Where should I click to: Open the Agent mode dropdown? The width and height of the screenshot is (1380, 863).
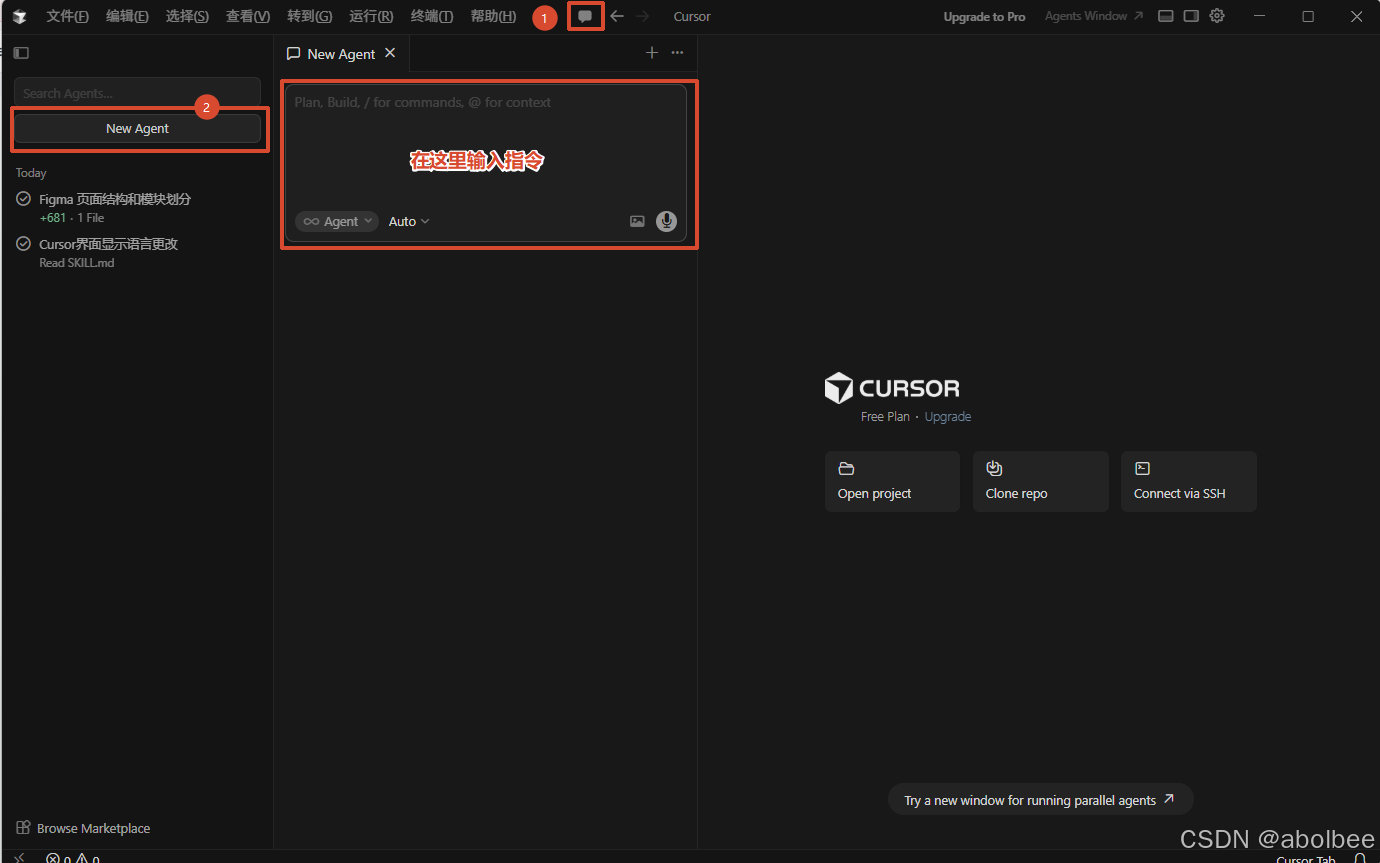click(337, 221)
